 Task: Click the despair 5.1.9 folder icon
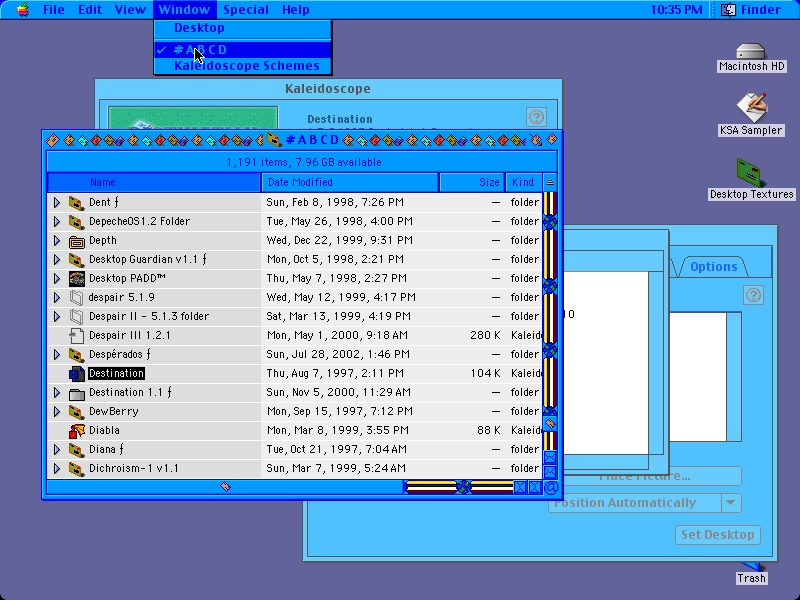[77, 297]
